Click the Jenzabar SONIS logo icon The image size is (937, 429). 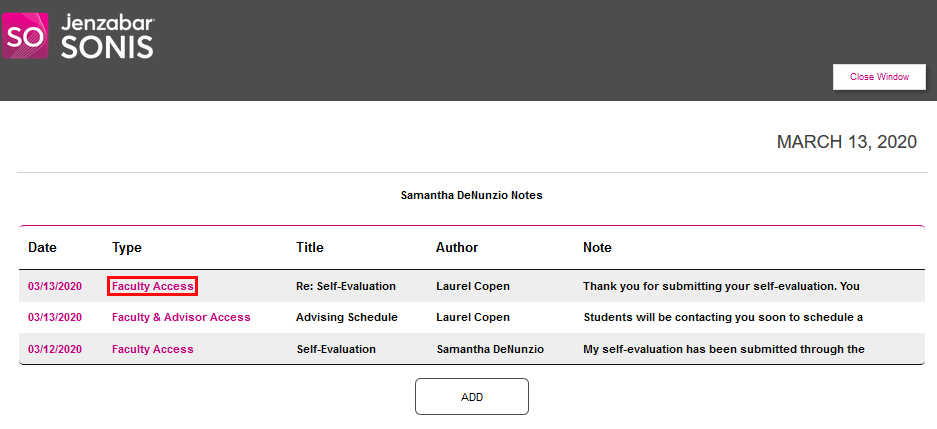point(24,37)
